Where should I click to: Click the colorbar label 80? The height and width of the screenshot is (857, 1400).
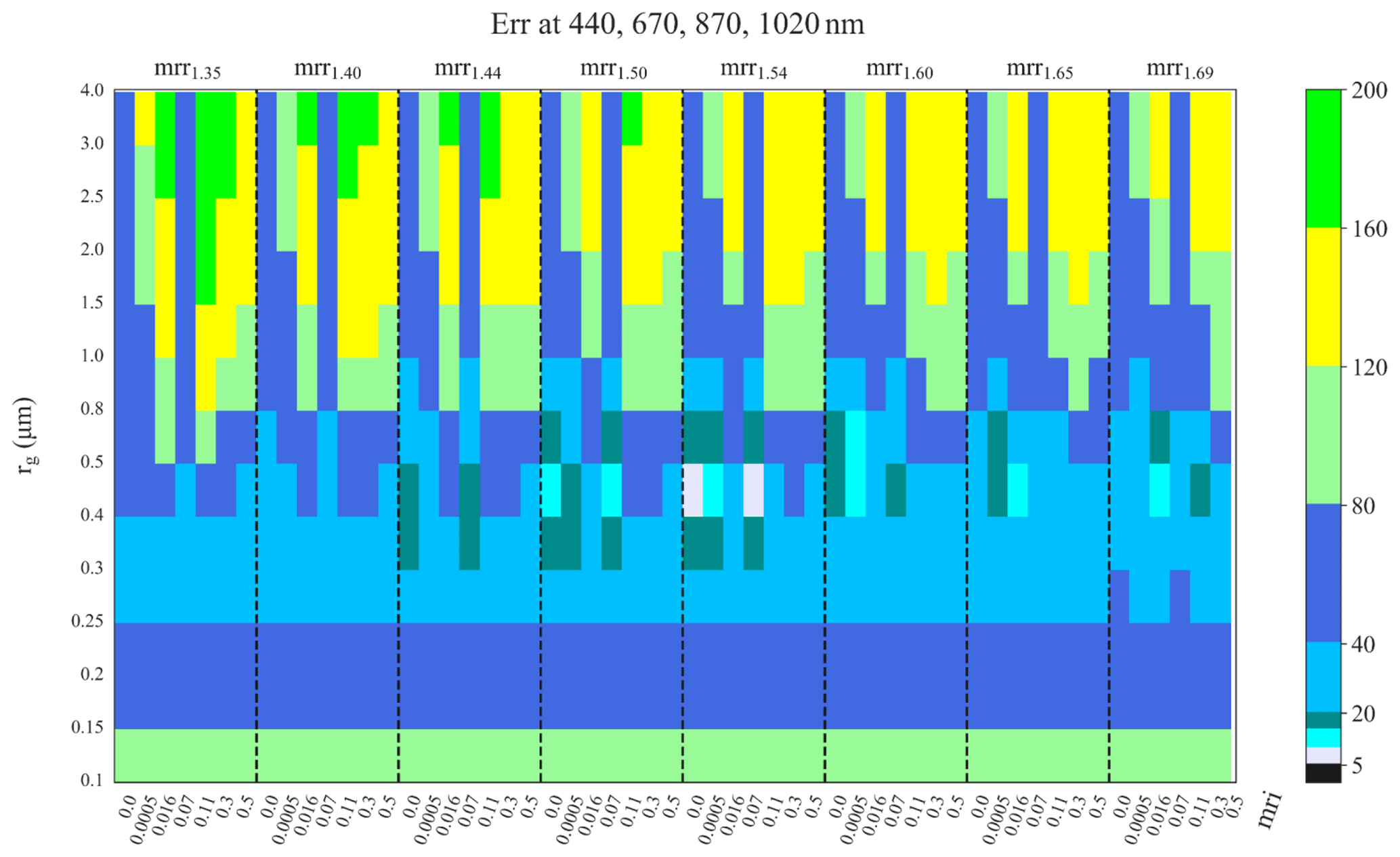1363,506
